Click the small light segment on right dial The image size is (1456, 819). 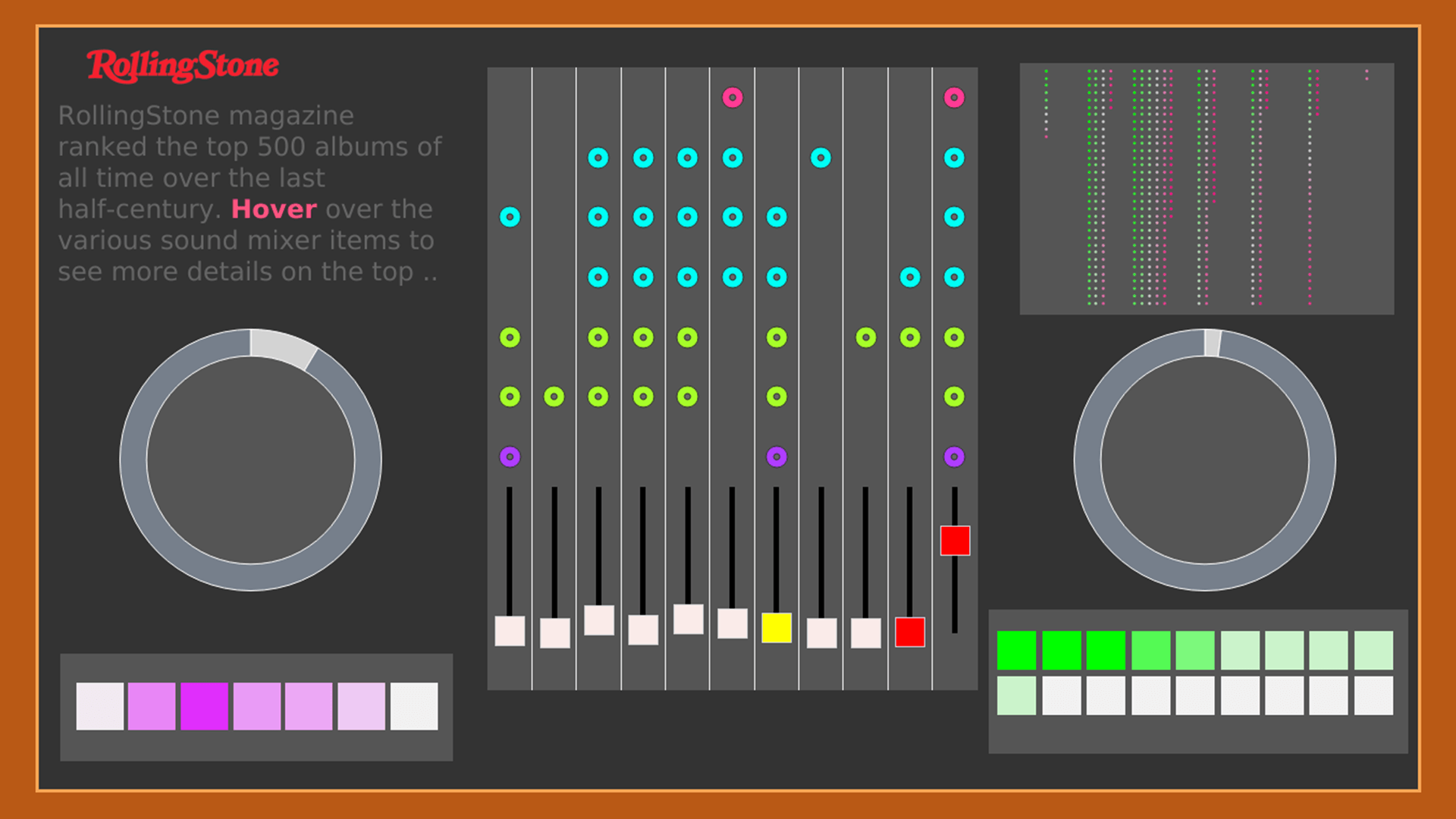point(1213,343)
